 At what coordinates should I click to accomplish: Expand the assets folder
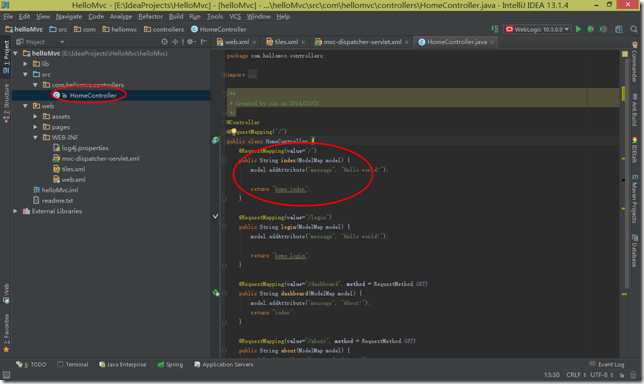[35, 117]
